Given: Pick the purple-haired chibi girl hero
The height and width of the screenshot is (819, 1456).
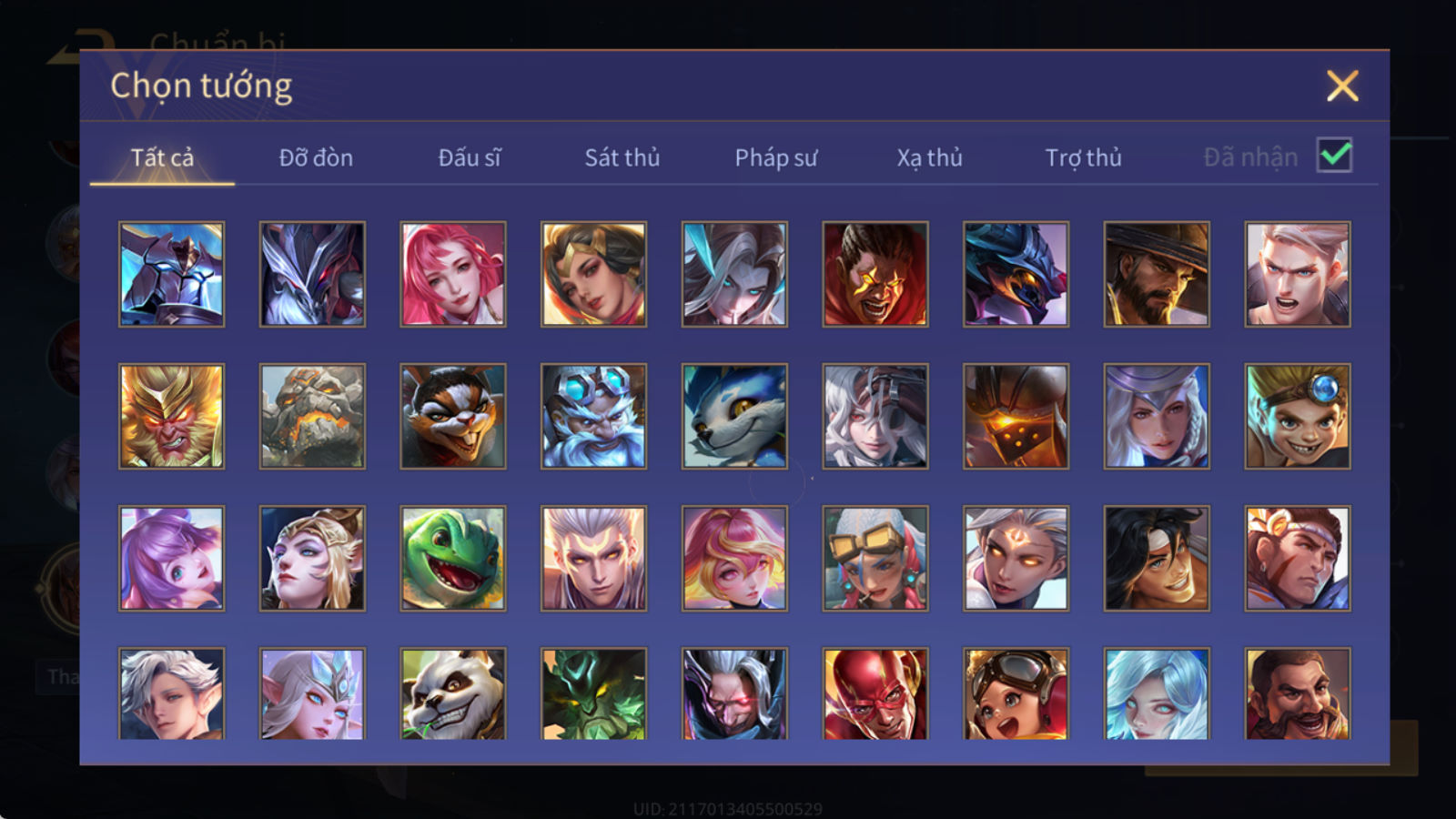Looking at the screenshot, I should [x=171, y=558].
